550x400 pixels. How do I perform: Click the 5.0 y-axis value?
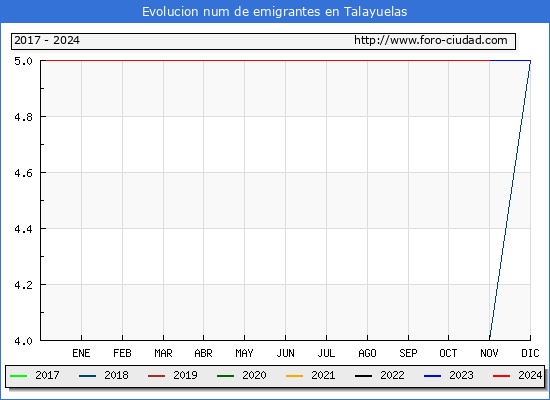23,61
